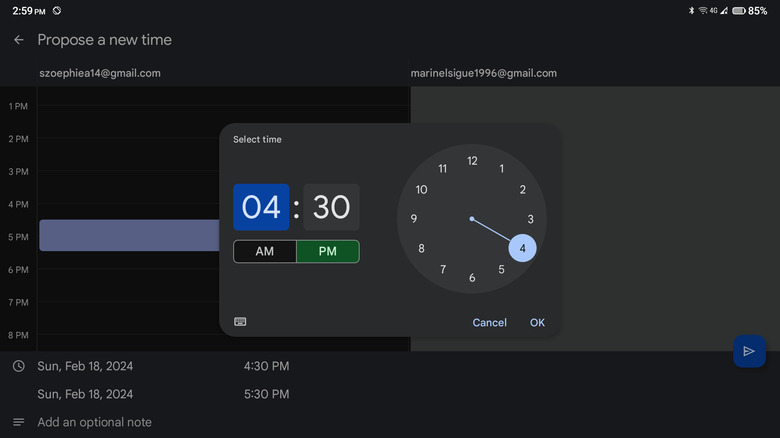
Task: Pick 10 on the clock dial
Action: pos(421,190)
